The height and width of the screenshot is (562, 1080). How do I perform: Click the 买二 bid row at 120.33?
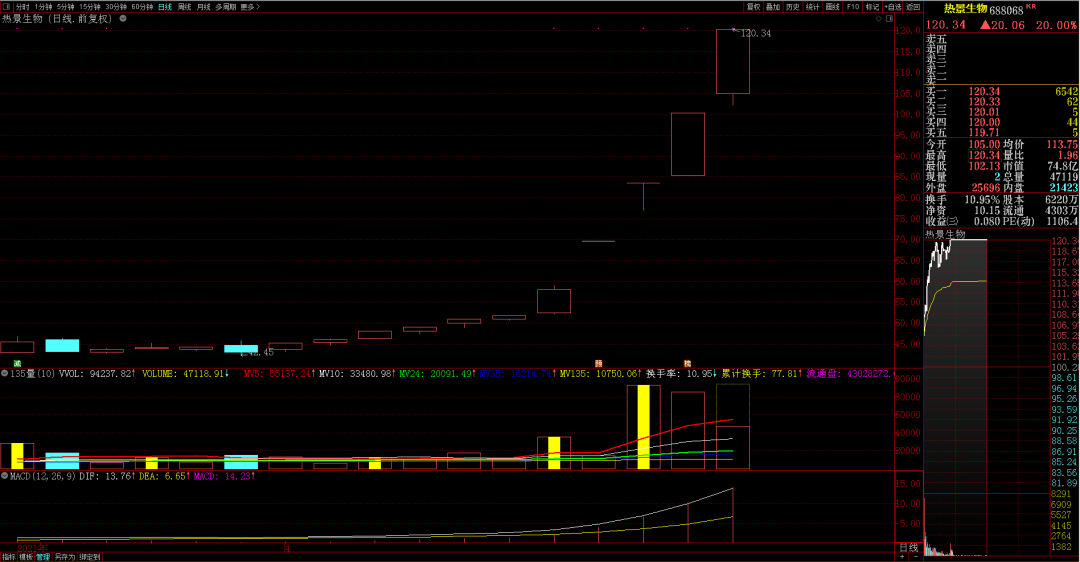(x=1002, y=101)
